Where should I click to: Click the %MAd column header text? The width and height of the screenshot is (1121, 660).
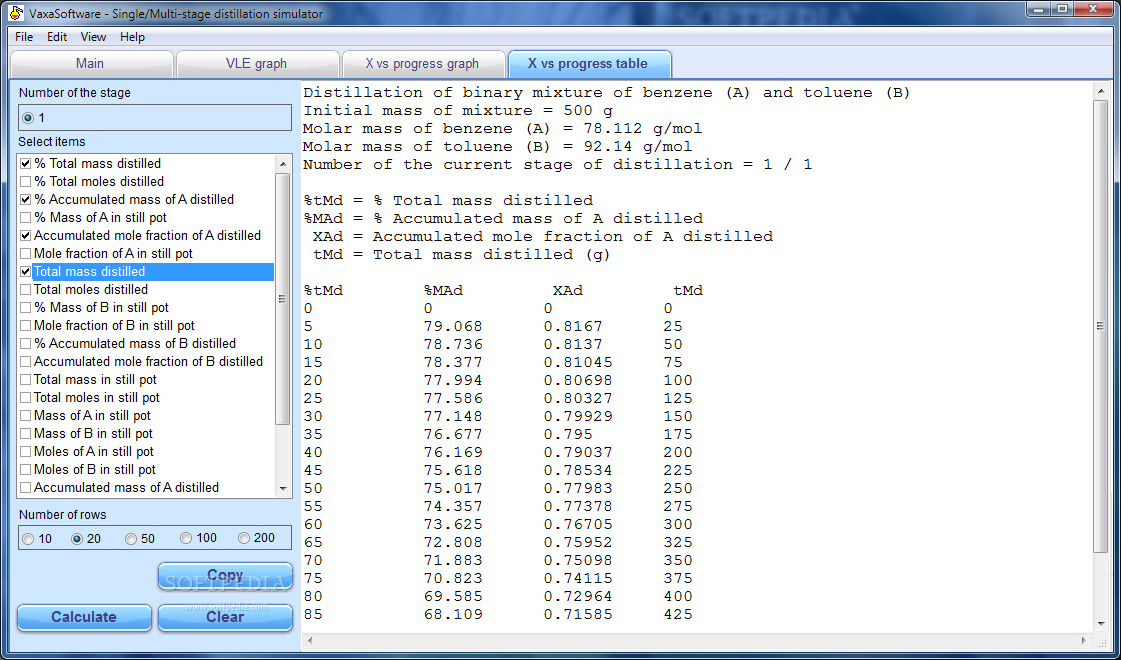coord(443,290)
